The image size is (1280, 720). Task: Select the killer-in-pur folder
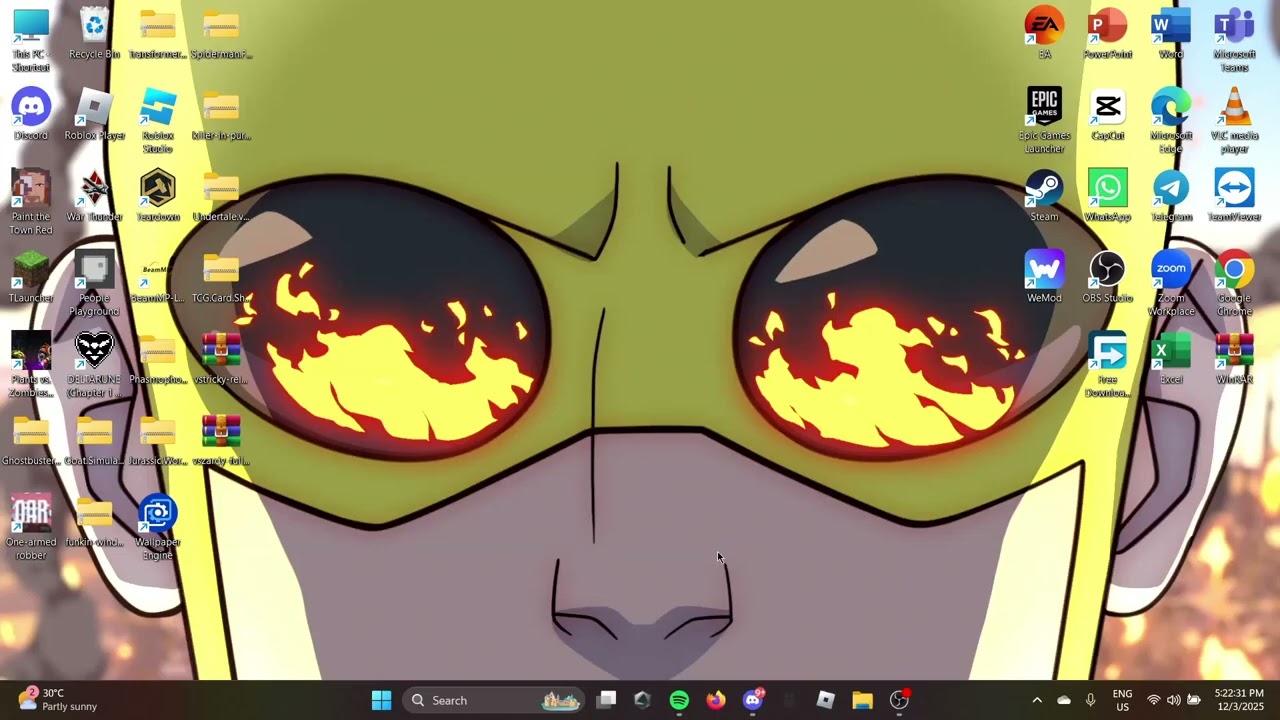pyautogui.click(x=221, y=115)
